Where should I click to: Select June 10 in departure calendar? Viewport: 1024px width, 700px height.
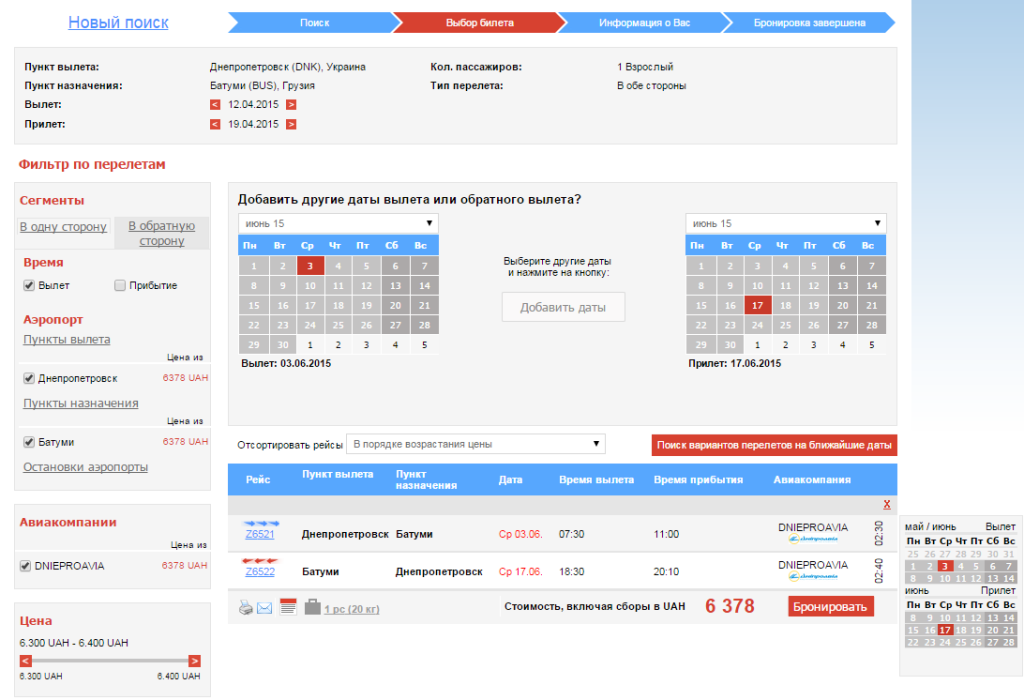pyautogui.click(x=310, y=285)
